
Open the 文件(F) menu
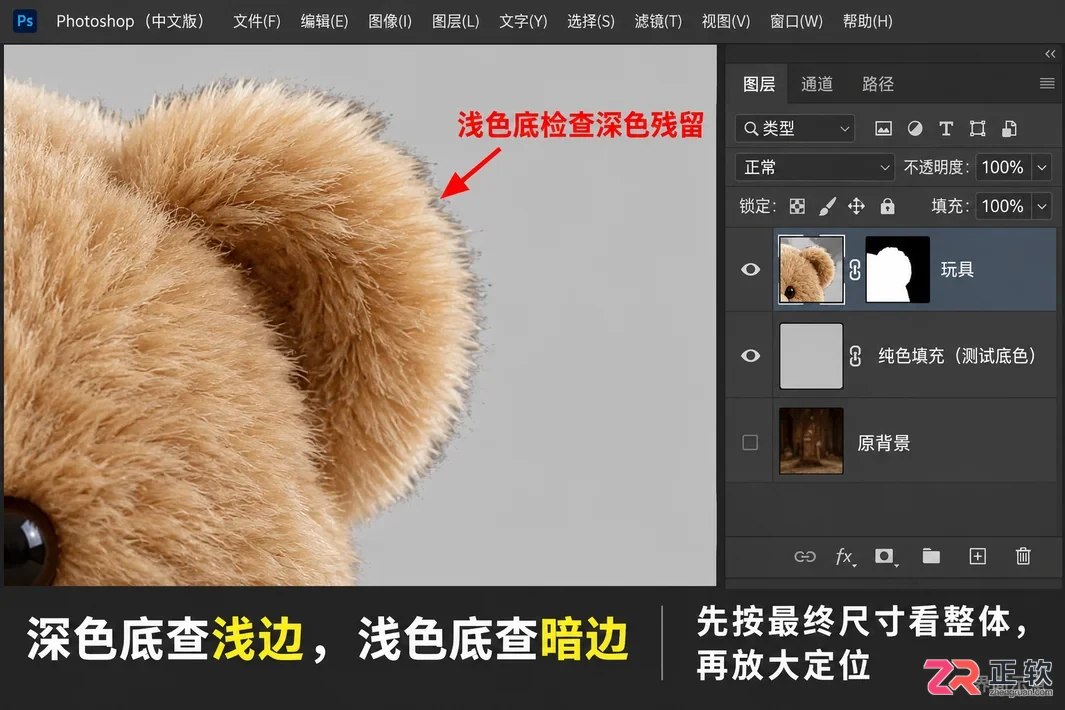pos(257,22)
